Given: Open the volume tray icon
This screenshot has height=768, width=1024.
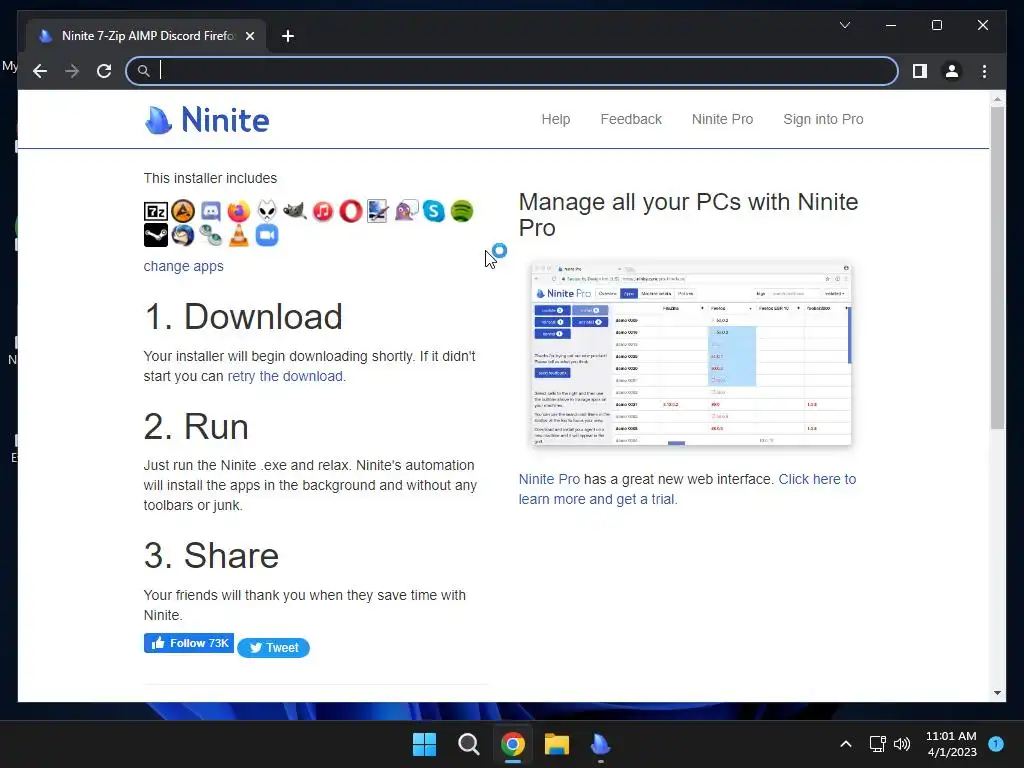Looking at the screenshot, I should tap(902, 744).
